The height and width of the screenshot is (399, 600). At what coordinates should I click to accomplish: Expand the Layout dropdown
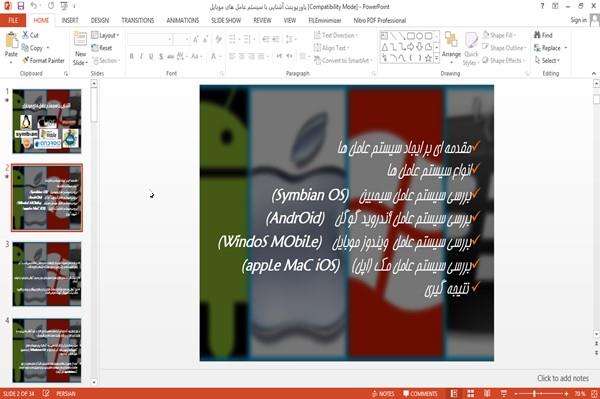[105, 35]
